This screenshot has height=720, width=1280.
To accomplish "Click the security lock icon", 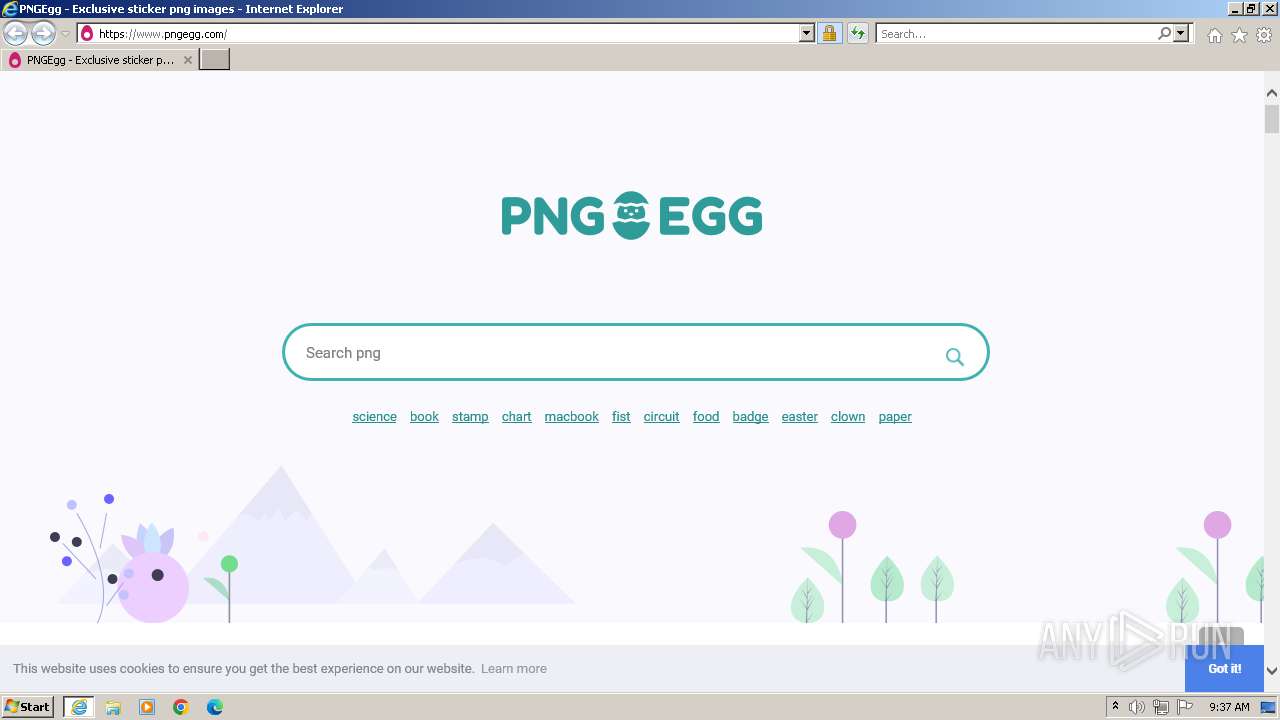I will pos(829,34).
